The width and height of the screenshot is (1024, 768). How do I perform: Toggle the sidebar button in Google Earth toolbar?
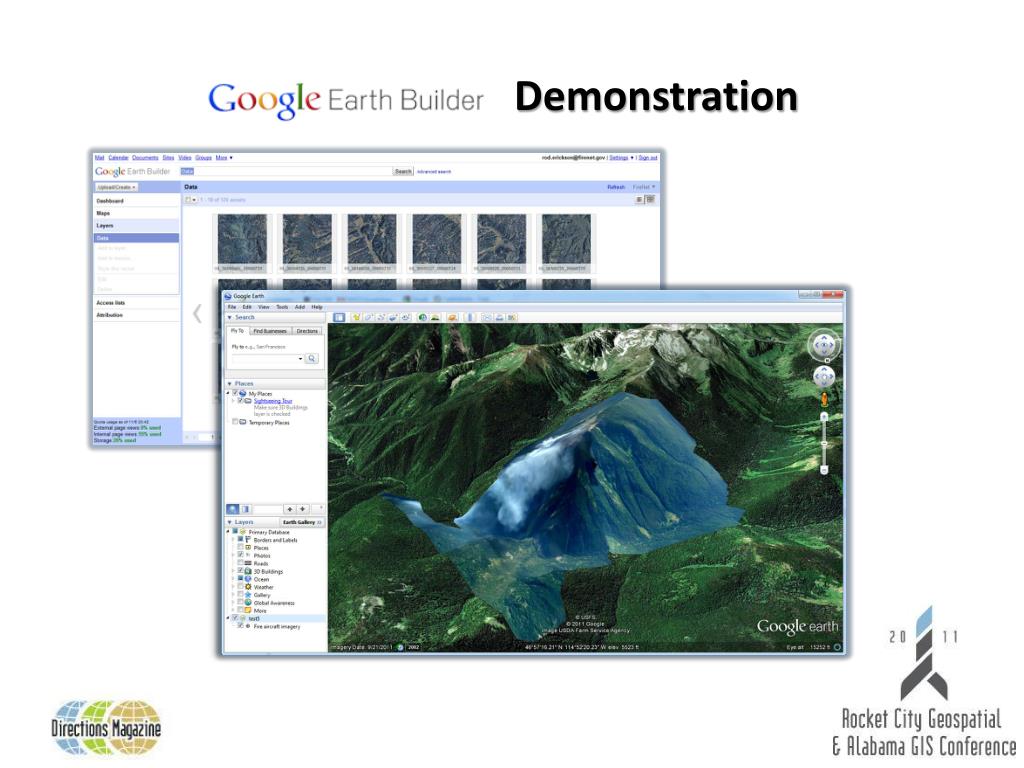click(x=339, y=317)
